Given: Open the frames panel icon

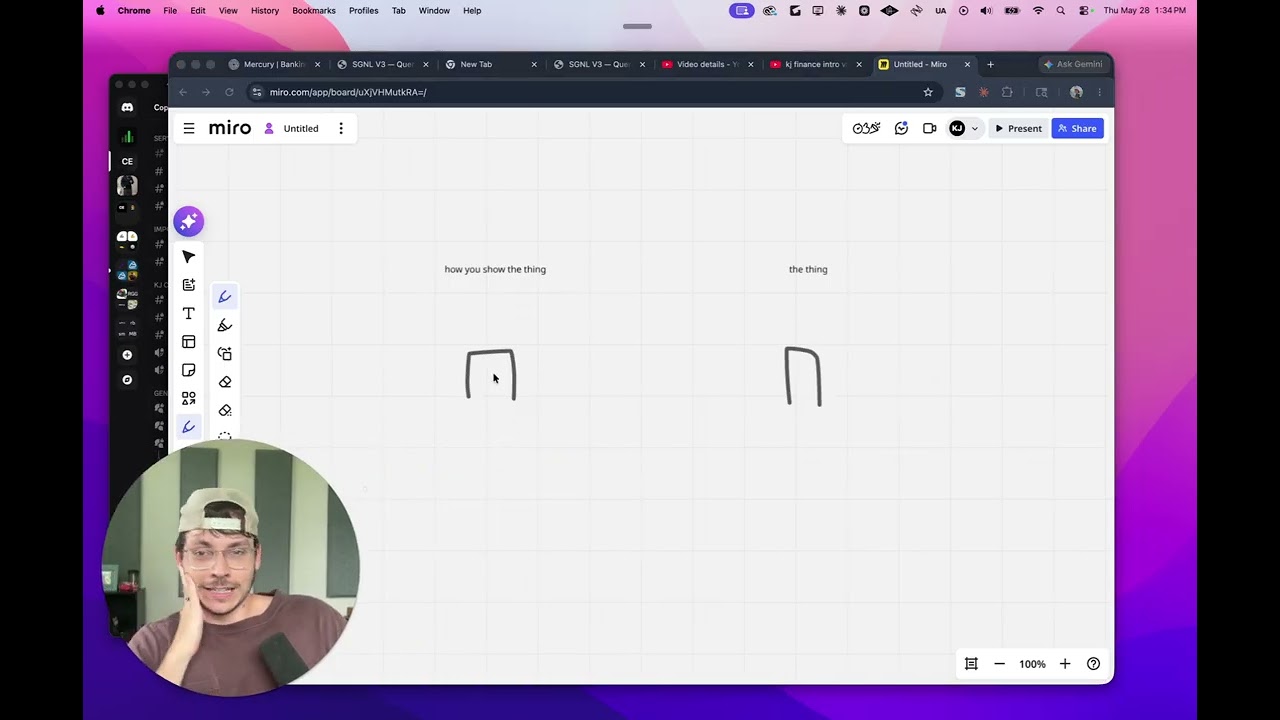Looking at the screenshot, I should pos(970,664).
